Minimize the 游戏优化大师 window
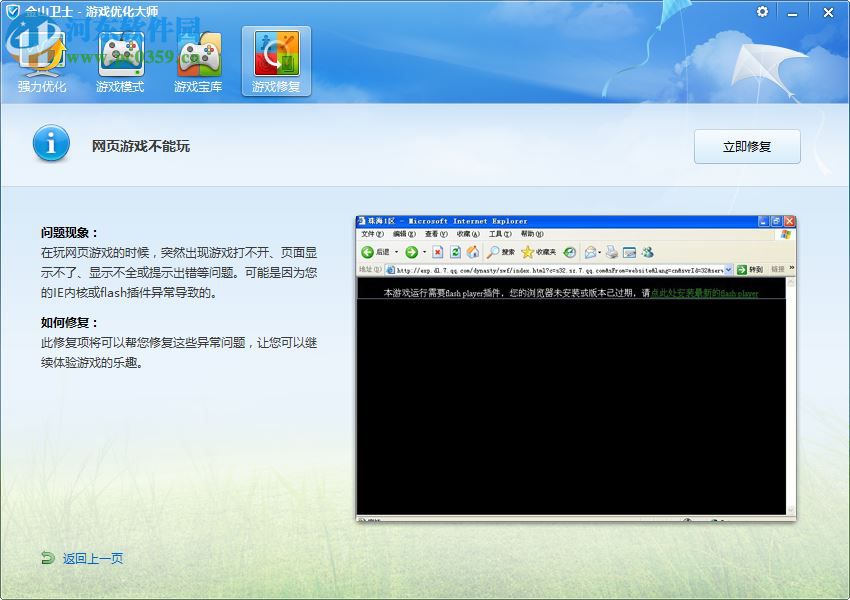The width and height of the screenshot is (850, 600). pos(793,12)
